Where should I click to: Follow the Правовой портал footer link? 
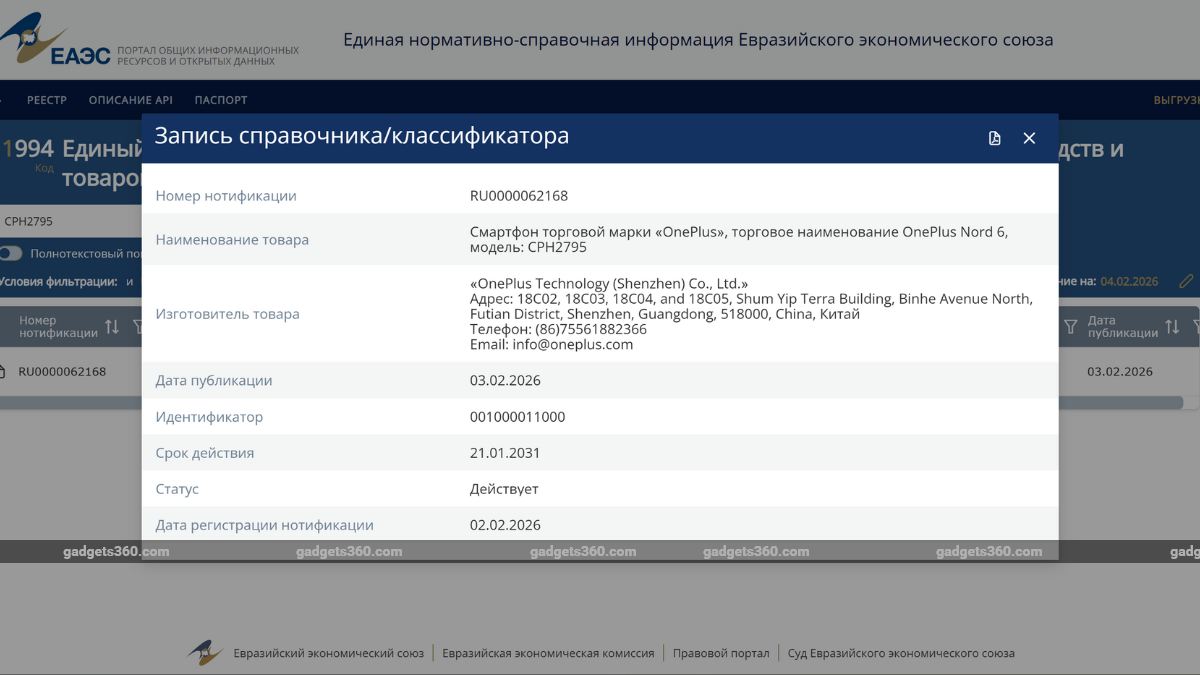pos(722,652)
